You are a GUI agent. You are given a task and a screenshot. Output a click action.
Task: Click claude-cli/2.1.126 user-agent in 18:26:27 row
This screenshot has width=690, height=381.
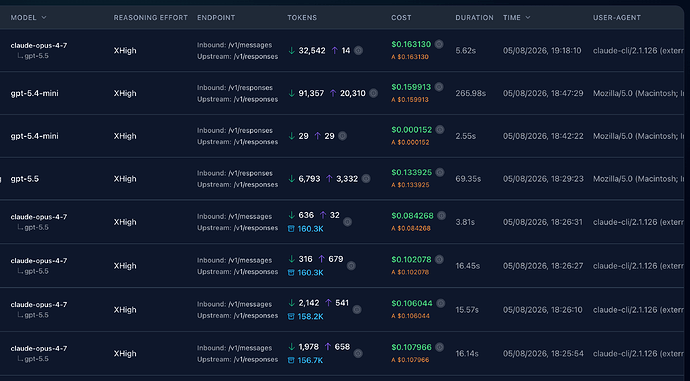pos(639,266)
